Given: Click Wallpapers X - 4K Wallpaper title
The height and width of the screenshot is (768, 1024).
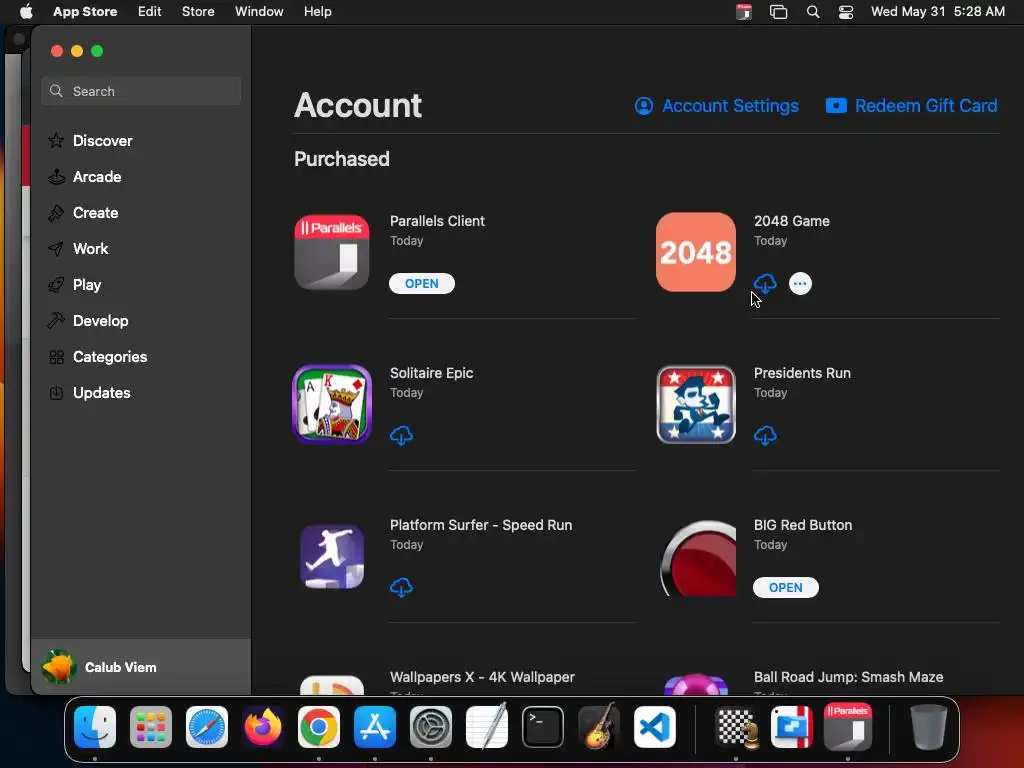Looking at the screenshot, I should pyautogui.click(x=482, y=677).
